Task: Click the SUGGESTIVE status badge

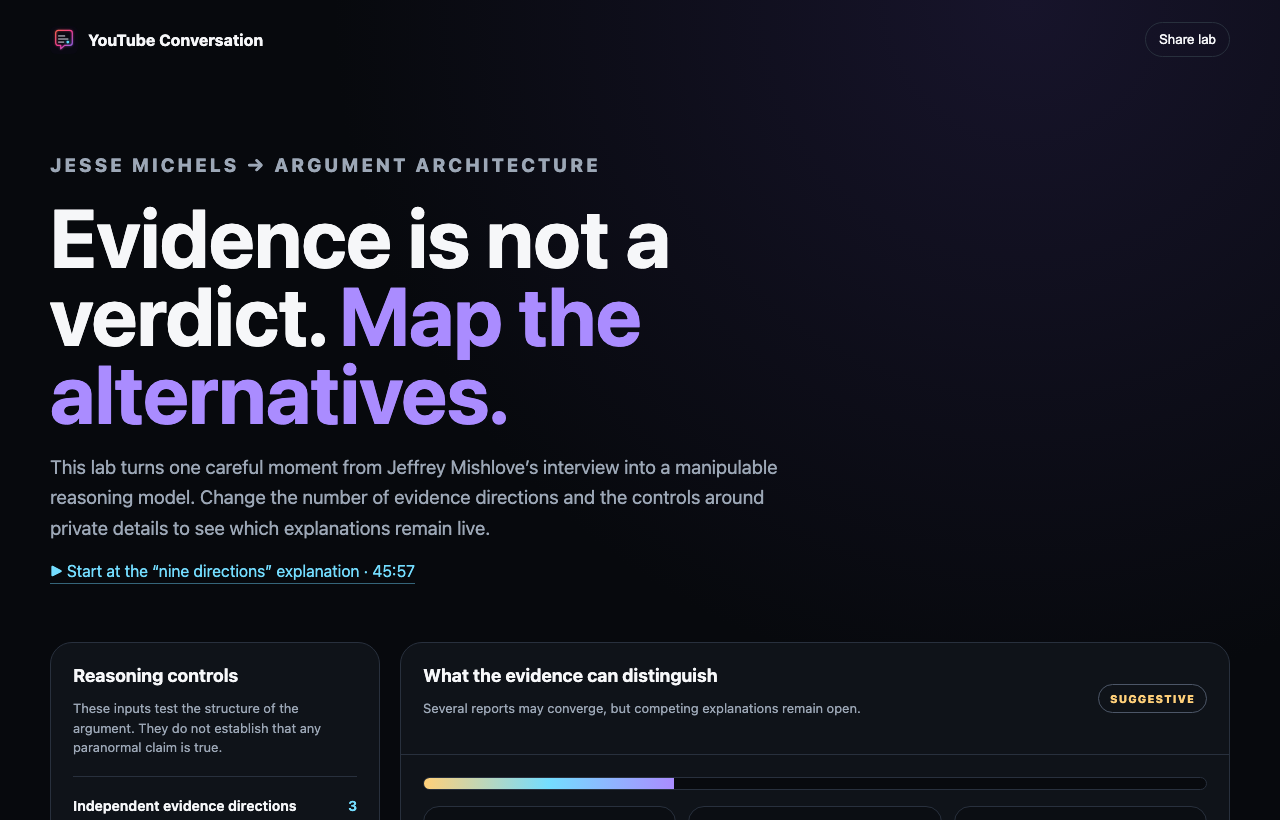Action: [x=1152, y=699]
